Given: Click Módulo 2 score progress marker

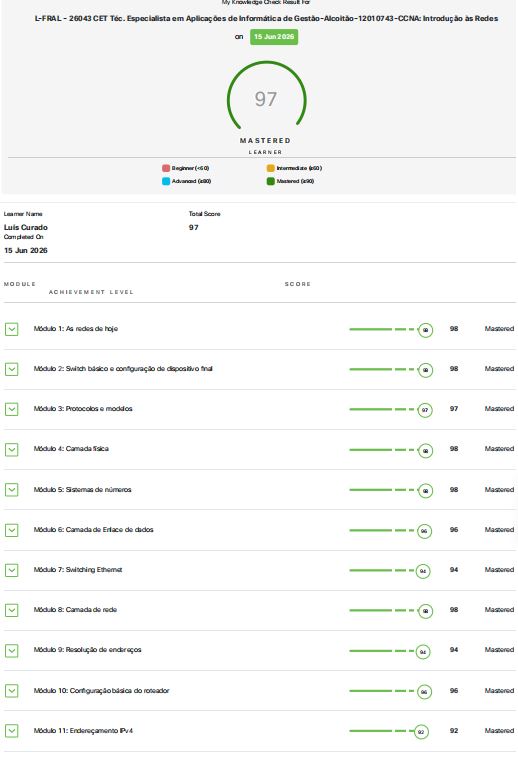Looking at the screenshot, I should (426, 370).
